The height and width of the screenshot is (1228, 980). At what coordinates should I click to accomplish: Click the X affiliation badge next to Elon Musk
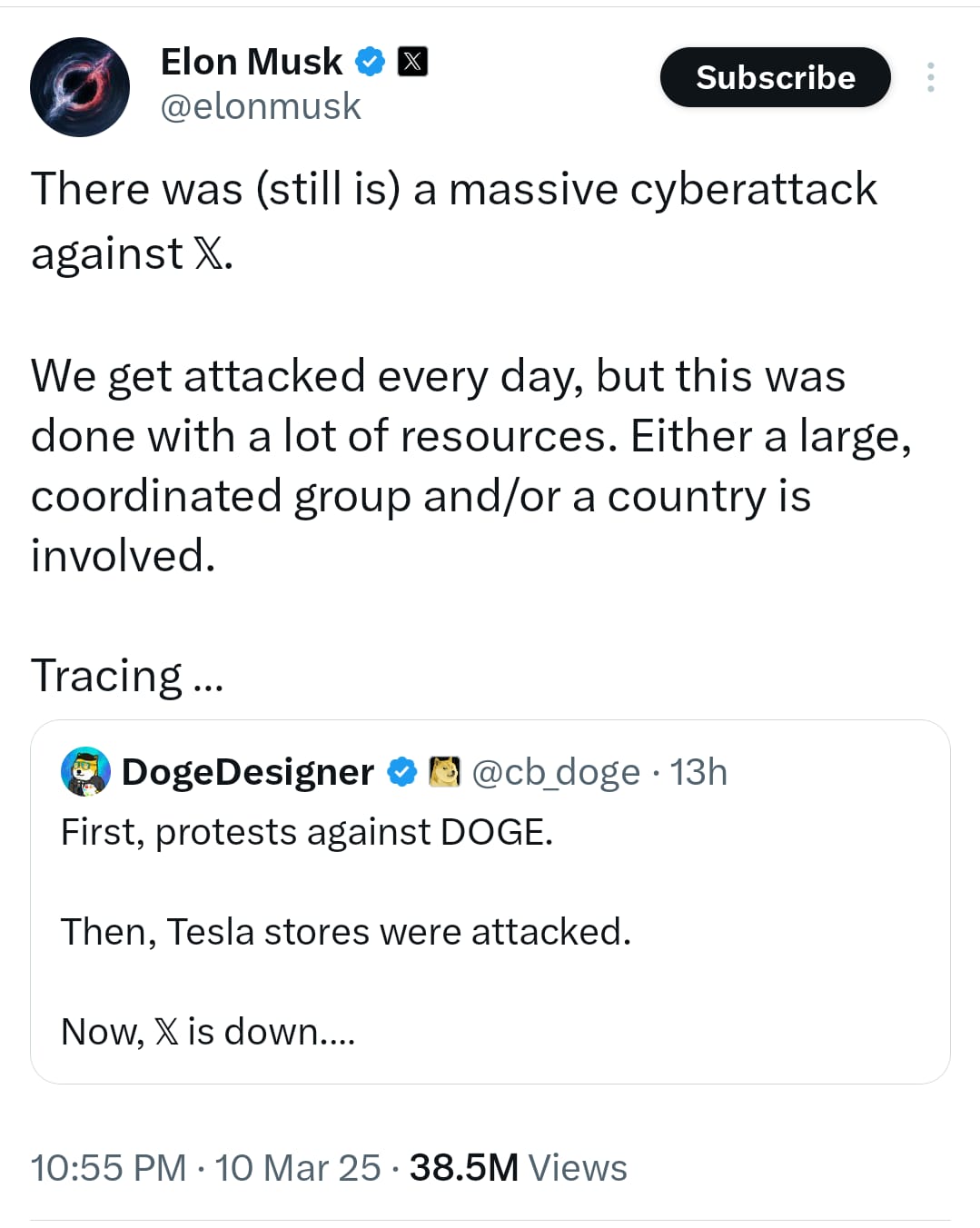[x=412, y=62]
